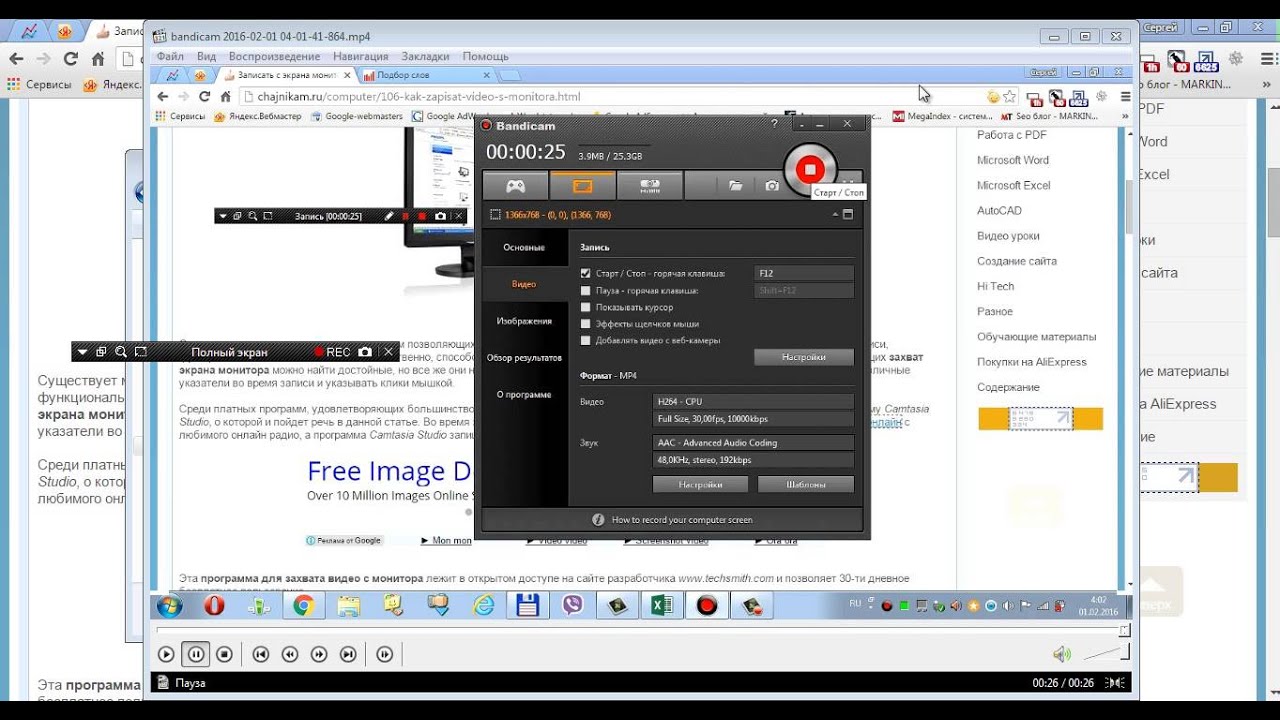Click the F12 hotkey input field
The width and height of the screenshot is (1280, 720).
(x=804, y=273)
